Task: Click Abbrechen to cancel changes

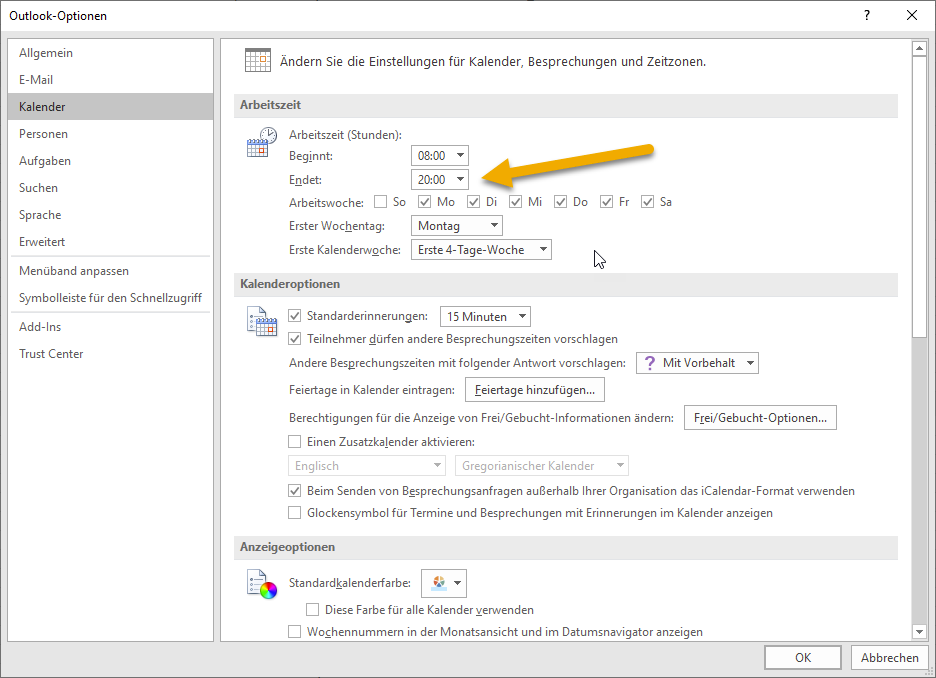Action: pyautogui.click(x=889, y=657)
